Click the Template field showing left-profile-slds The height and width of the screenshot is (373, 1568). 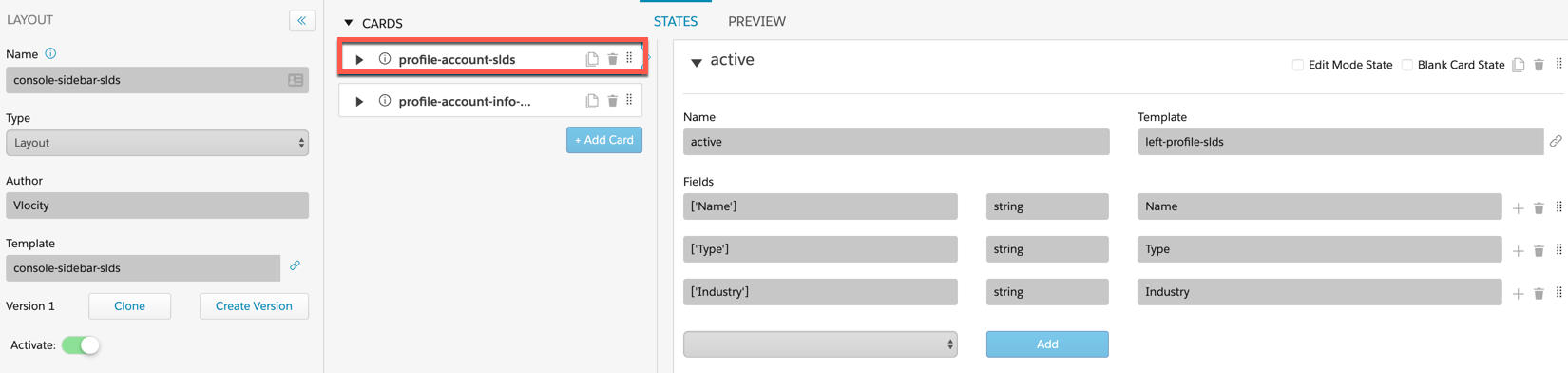[x=1340, y=142]
